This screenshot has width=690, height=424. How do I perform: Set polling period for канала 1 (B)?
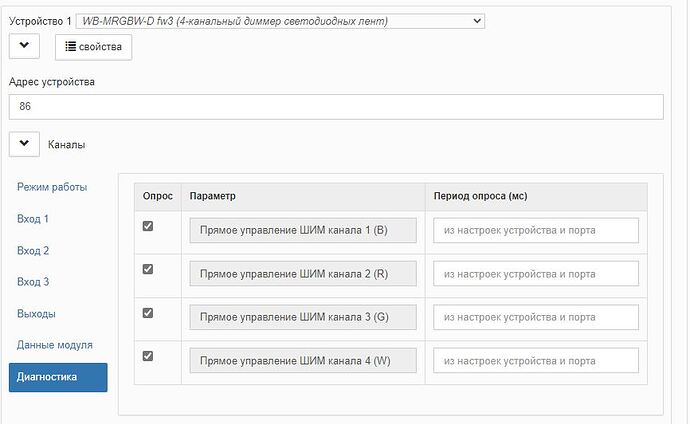click(x=536, y=230)
